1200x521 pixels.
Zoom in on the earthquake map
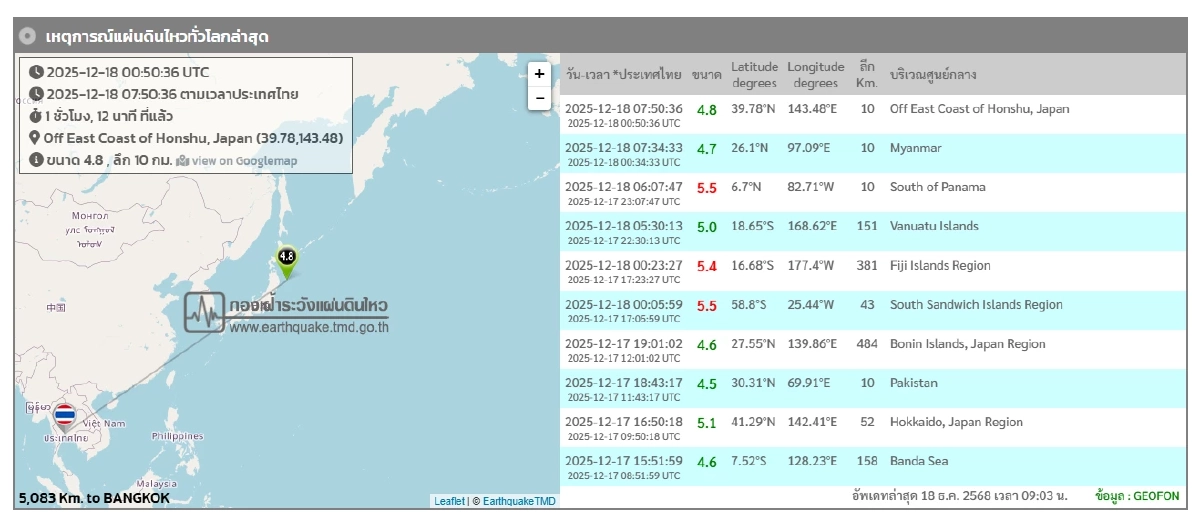click(x=539, y=74)
